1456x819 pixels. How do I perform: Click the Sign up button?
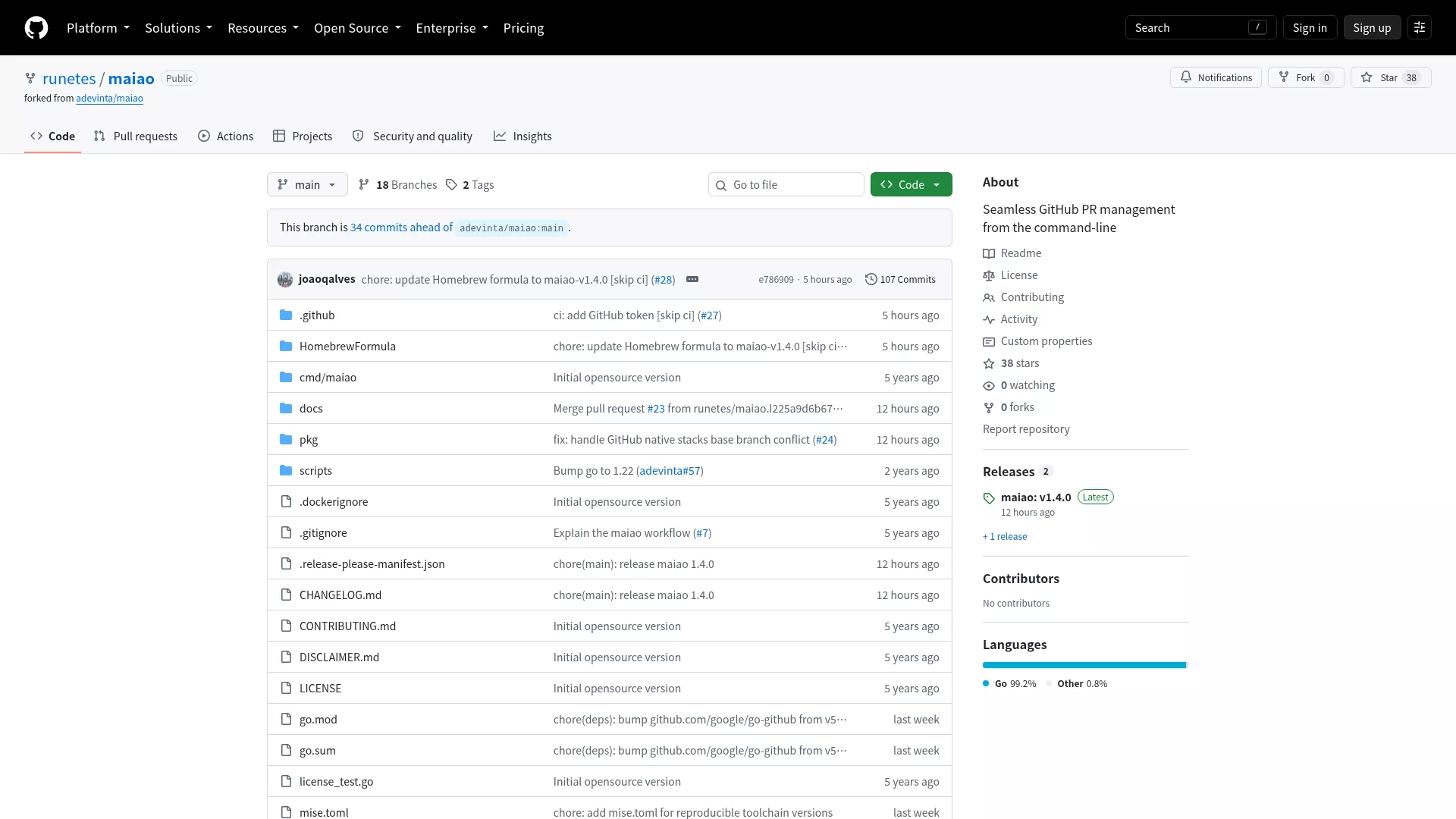[1372, 28]
